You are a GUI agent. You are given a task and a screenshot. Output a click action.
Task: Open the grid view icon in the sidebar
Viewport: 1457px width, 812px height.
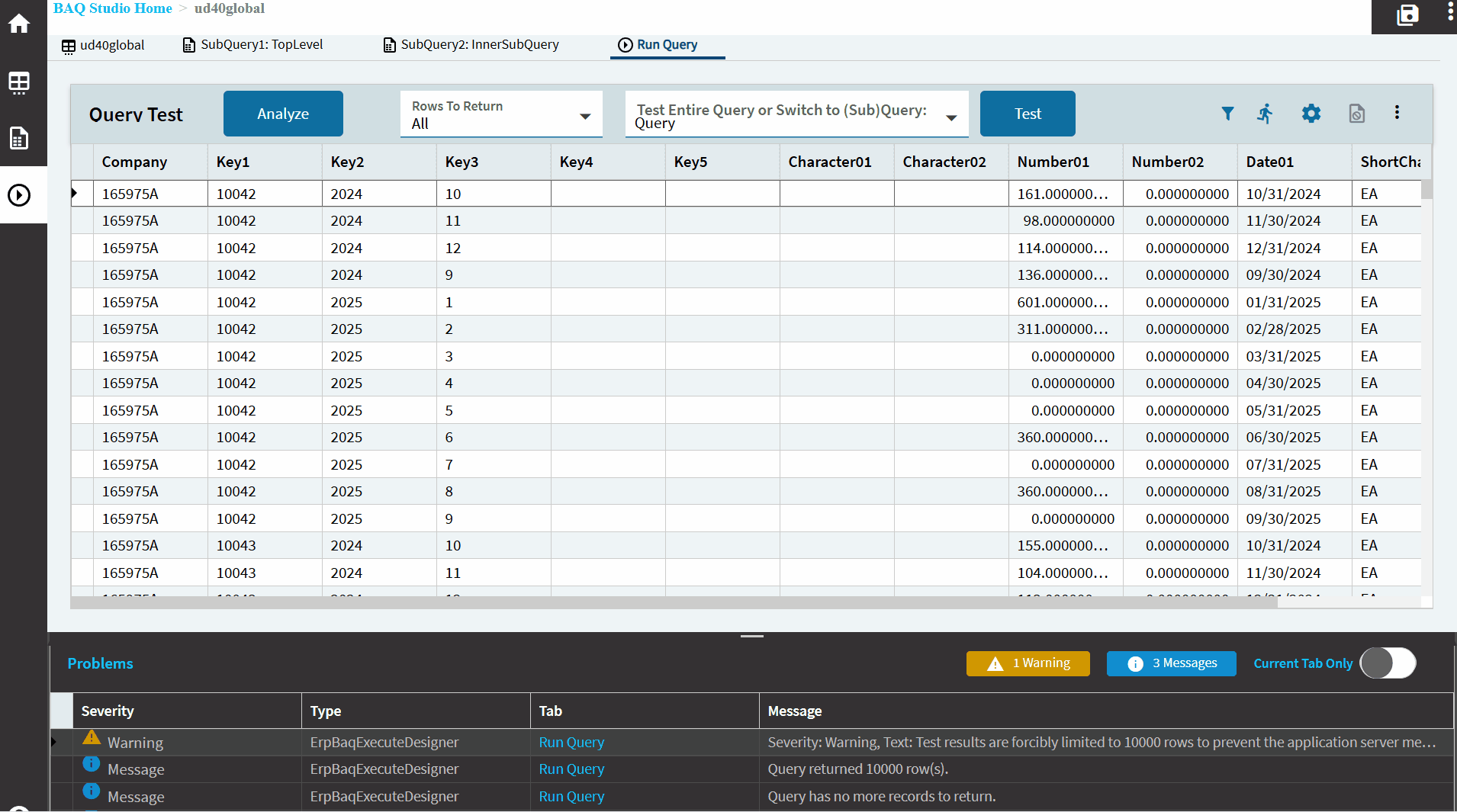click(x=19, y=82)
